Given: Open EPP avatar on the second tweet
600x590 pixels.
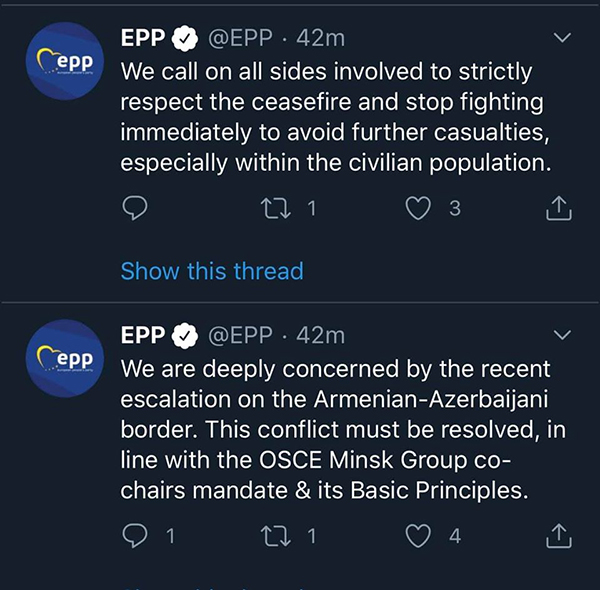Looking at the screenshot, I should (x=65, y=359).
